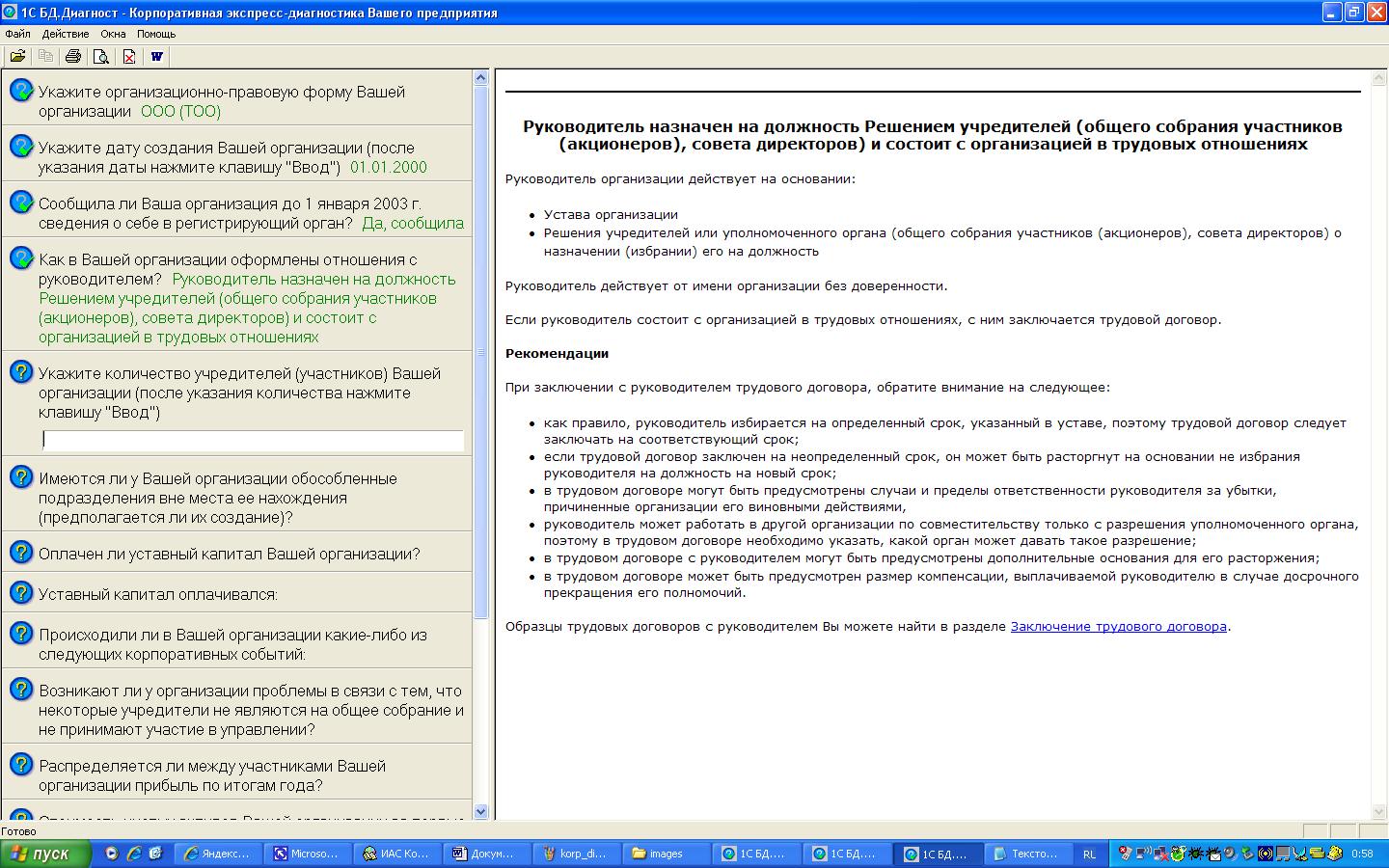Screen dimensions: 1389x868
Task: Click the grayed-out Copy toolbar icon
Action: [45, 56]
